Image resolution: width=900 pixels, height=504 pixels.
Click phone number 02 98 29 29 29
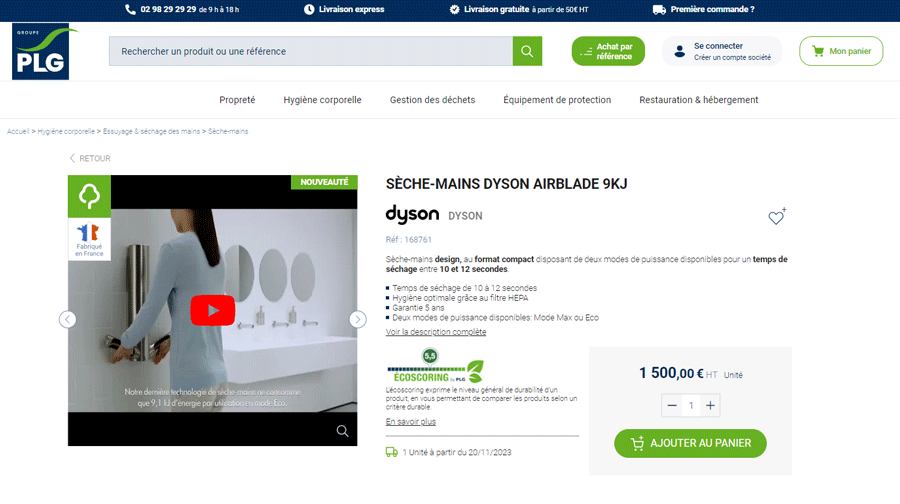pyautogui.click(x=168, y=9)
